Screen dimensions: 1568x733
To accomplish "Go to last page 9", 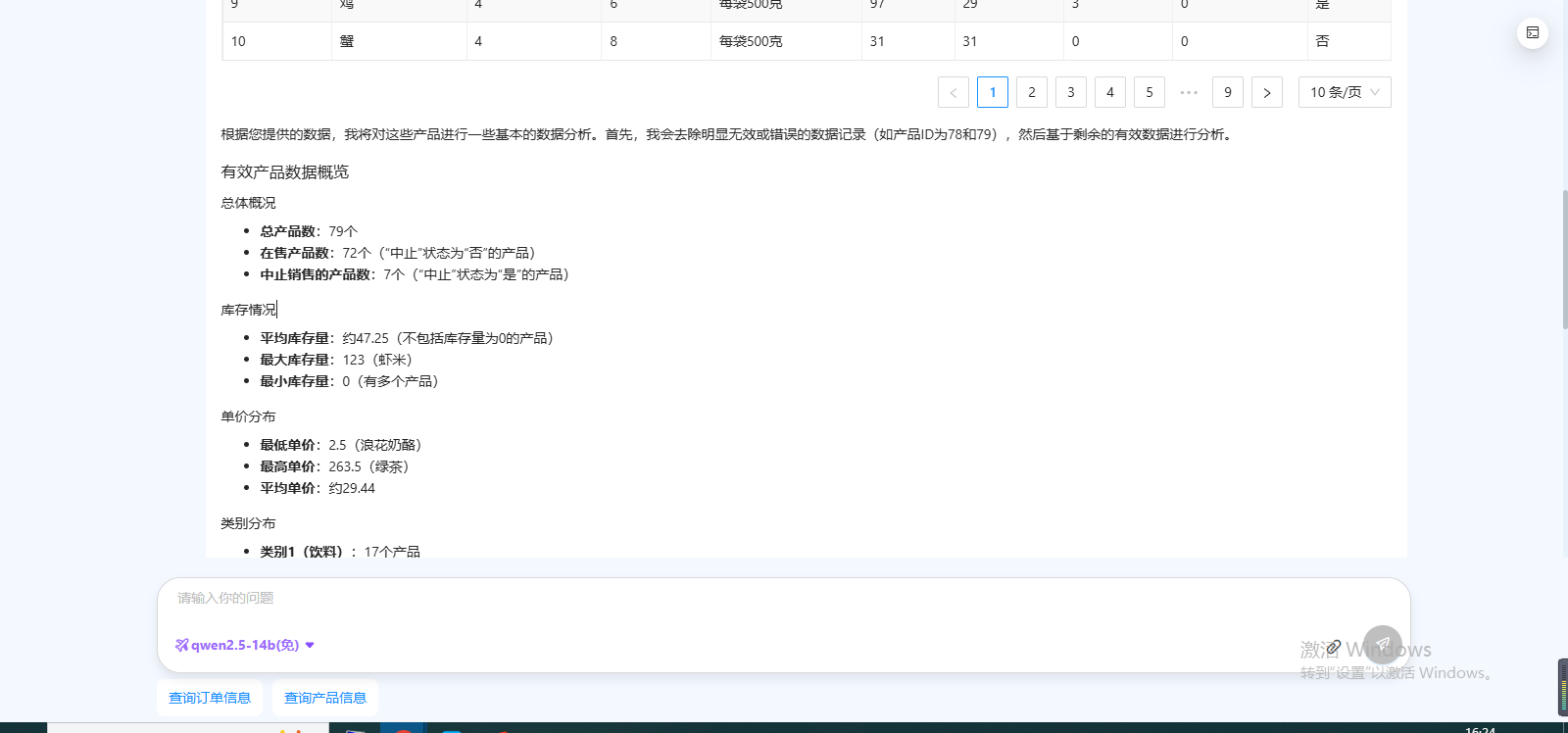I will coord(1228,92).
